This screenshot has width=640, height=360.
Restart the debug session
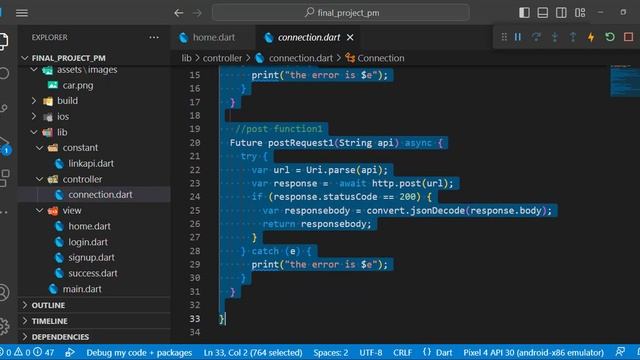tap(610, 37)
